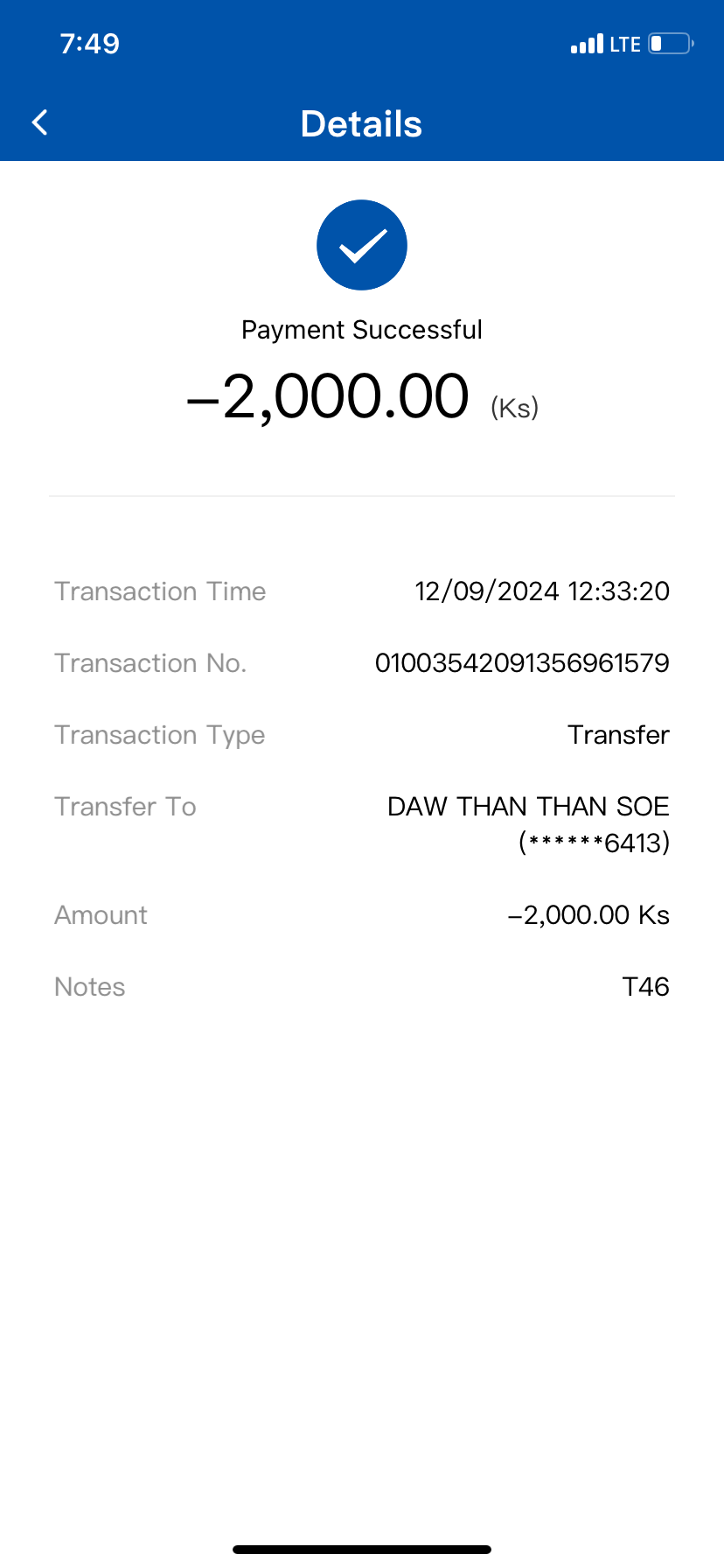Tap the Transaction No. label
Image resolution: width=724 pixels, height=1568 pixels.
[x=150, y=663]
